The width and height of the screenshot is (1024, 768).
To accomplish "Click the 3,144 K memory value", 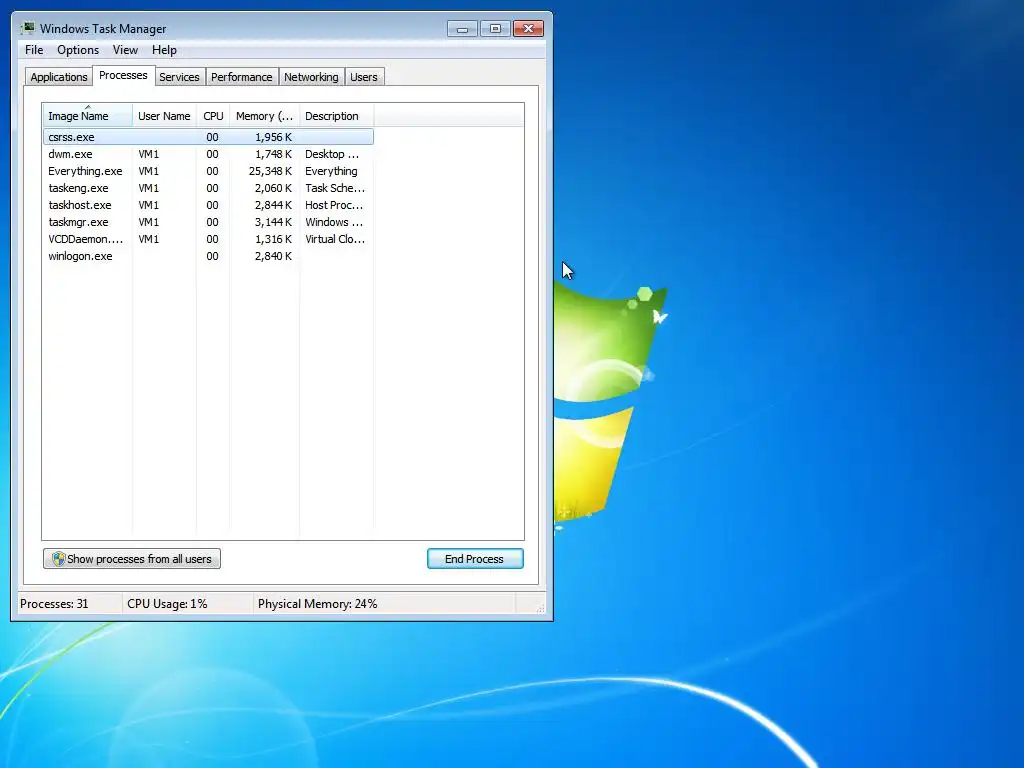I will pyautogui.click(x=273, y=222).
